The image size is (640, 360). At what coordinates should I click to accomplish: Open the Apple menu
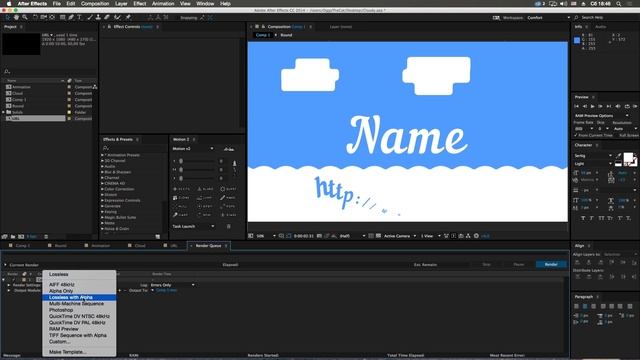pyautogui.click(x=9, y=4)
